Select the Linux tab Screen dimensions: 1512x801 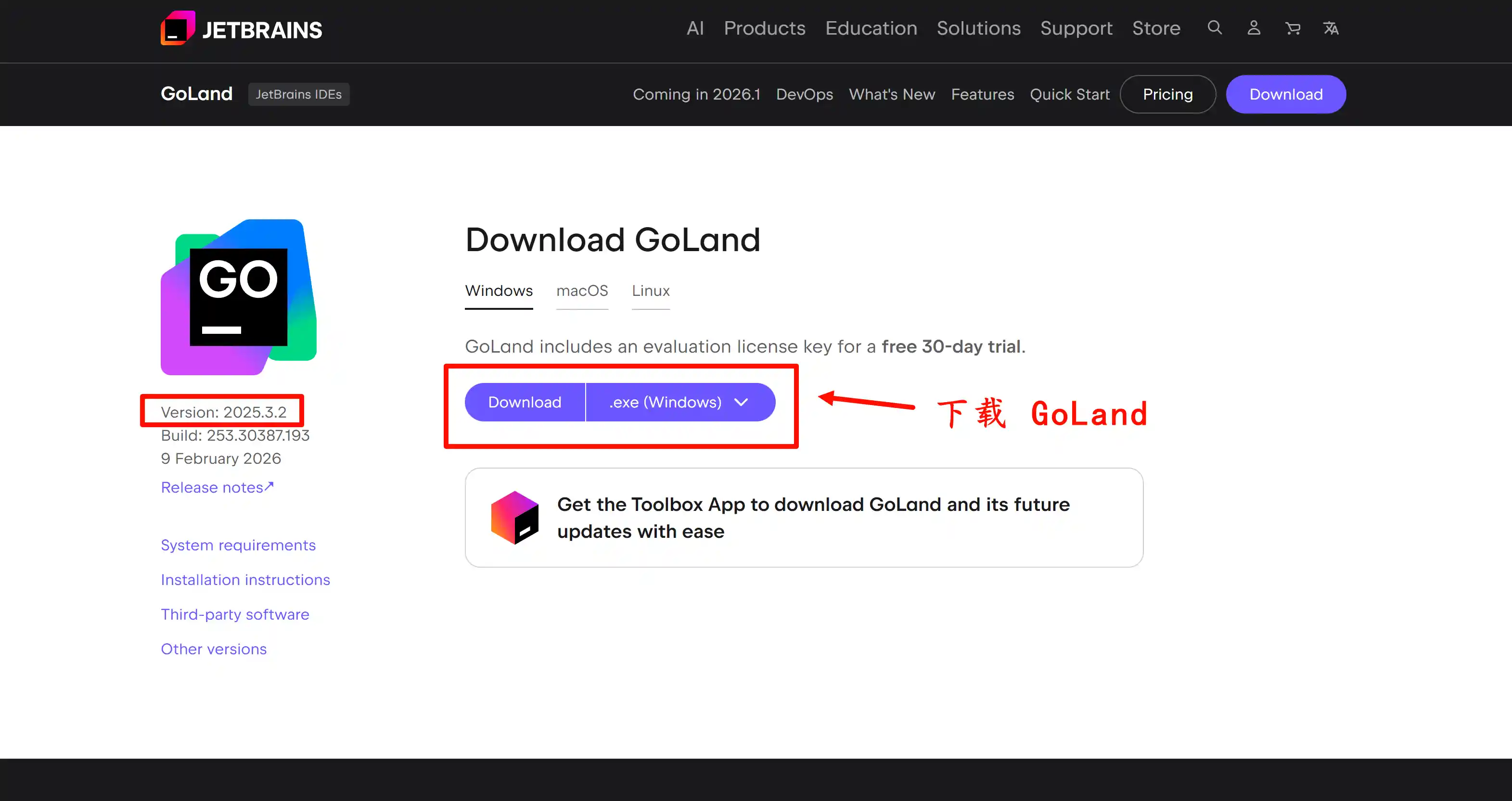pyautogui.click(x=650, y=291)
